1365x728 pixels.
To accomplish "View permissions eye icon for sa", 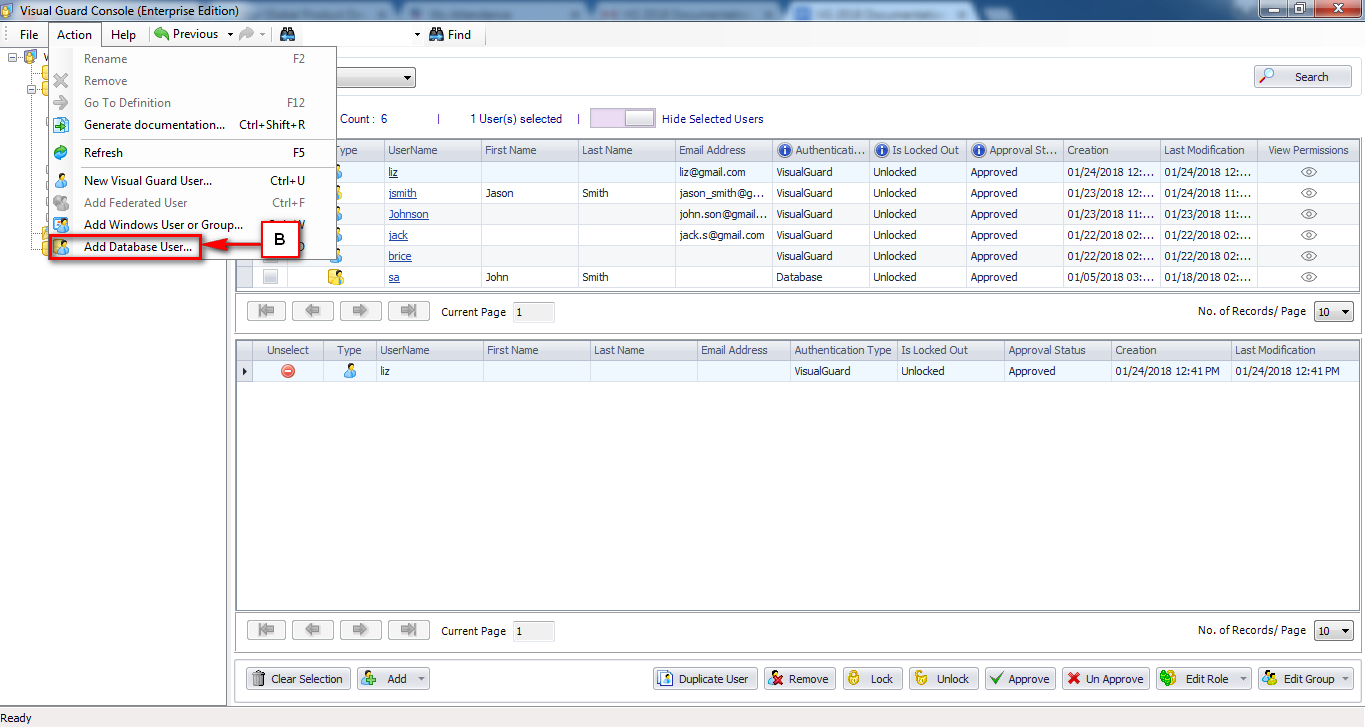I will 1308,277.
